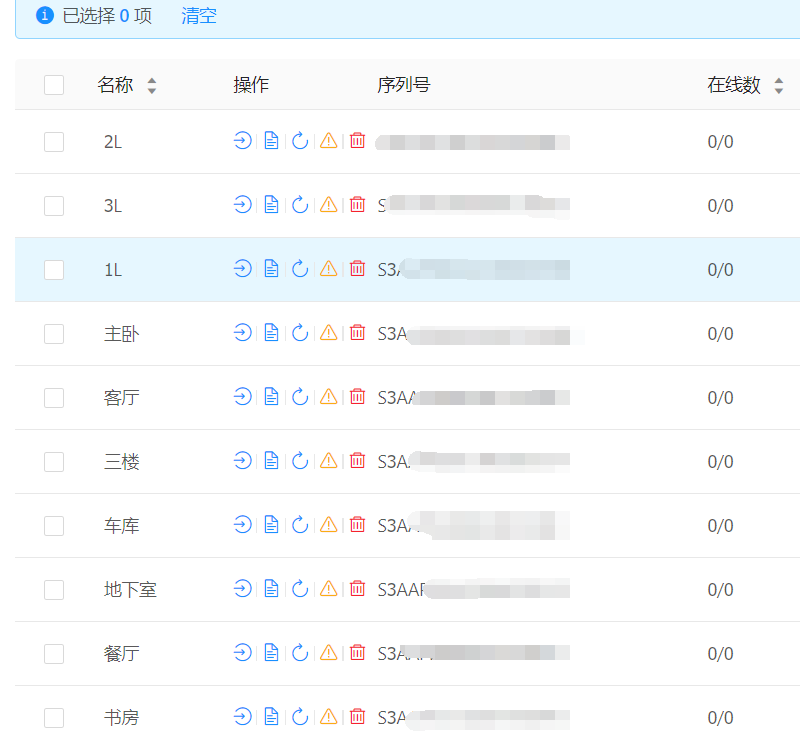Image resolution: width=800 pixels, height=740 pixels.
Task: Click the device name 客厅
Action: coord(121,398)
